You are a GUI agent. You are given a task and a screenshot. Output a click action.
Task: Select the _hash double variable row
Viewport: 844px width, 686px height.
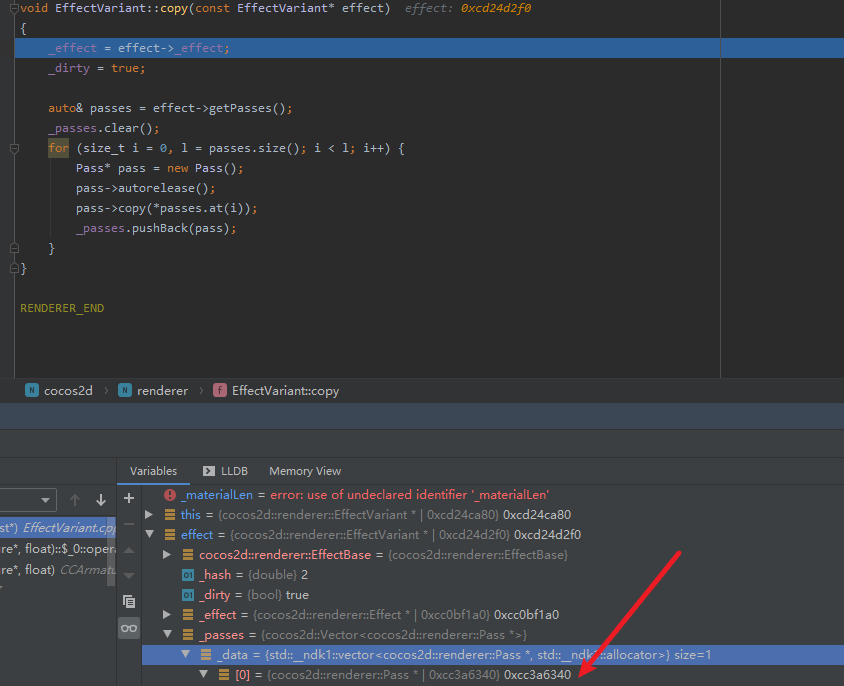pyautogui.click(x=493, y=575)
